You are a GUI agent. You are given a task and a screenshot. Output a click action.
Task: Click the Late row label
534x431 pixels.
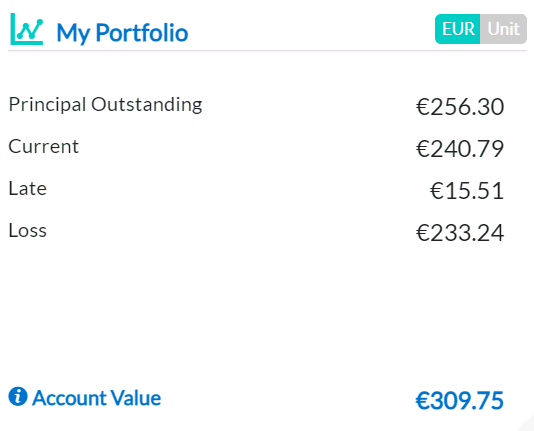tap(28, 189)
